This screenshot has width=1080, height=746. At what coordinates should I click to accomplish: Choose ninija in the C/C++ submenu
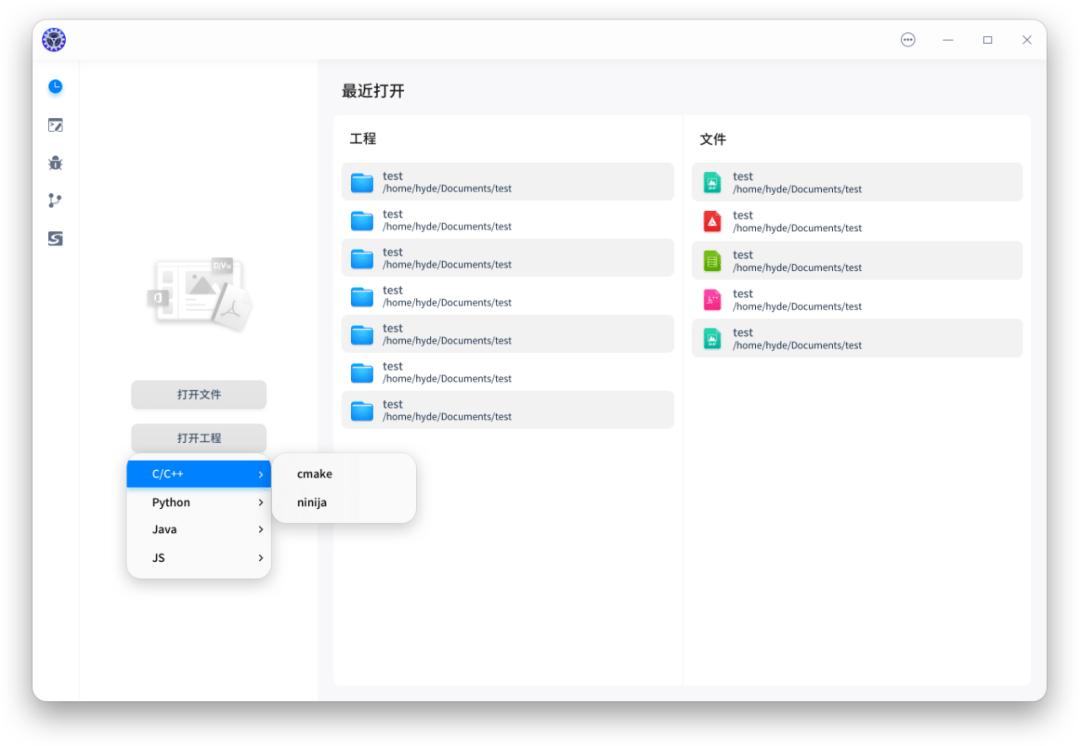(314, 502)
